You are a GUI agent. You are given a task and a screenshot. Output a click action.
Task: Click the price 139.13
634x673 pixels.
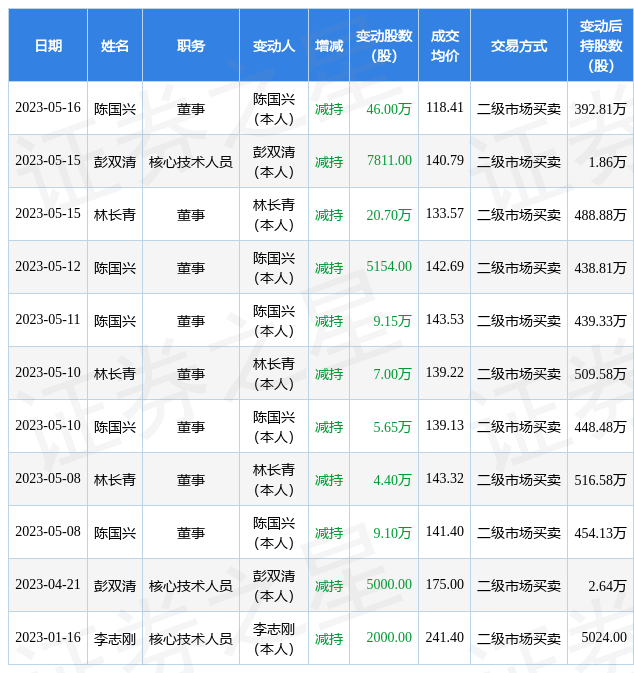(x=445, y=425)
